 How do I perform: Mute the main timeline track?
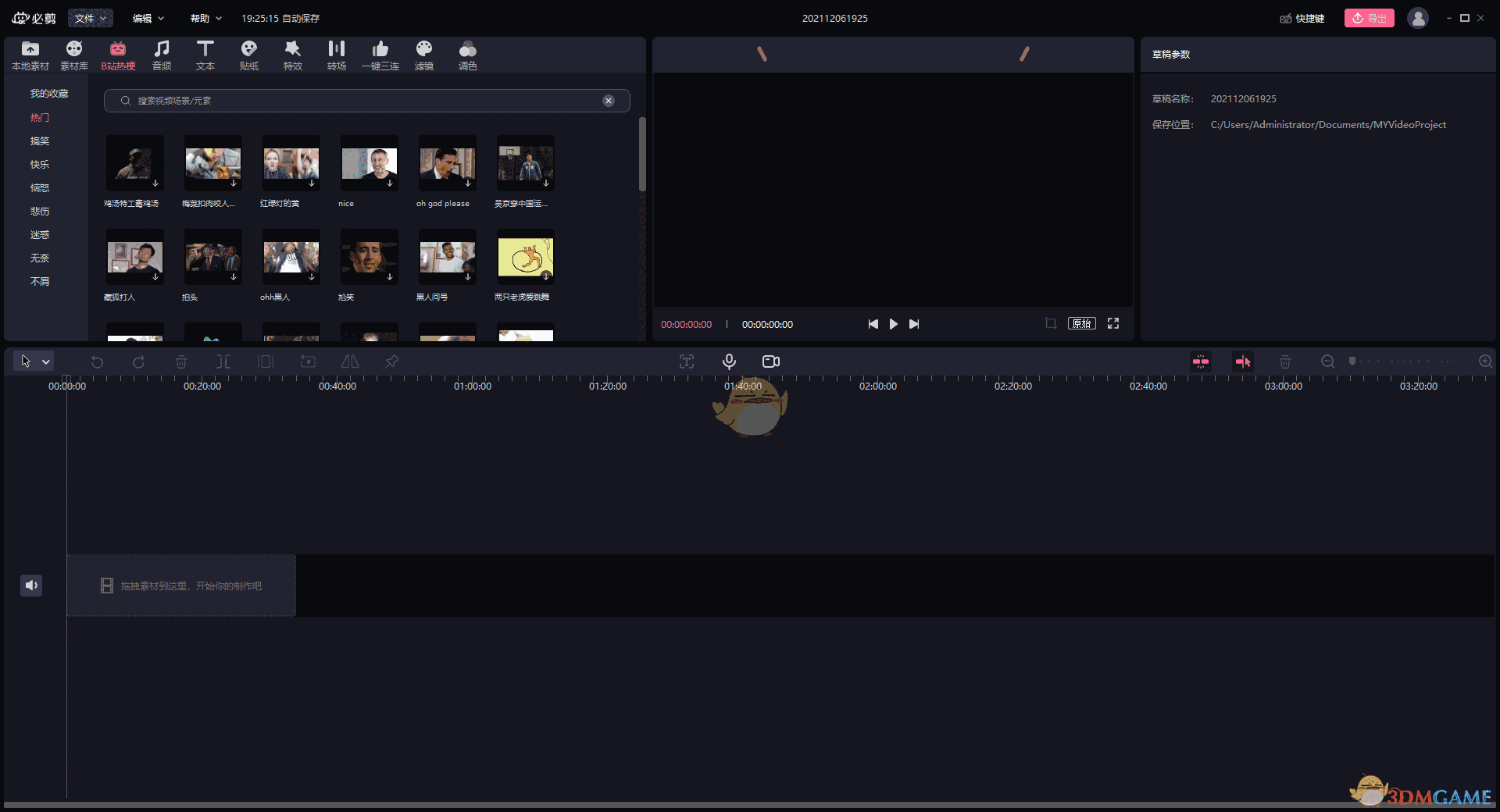(31, 586)
